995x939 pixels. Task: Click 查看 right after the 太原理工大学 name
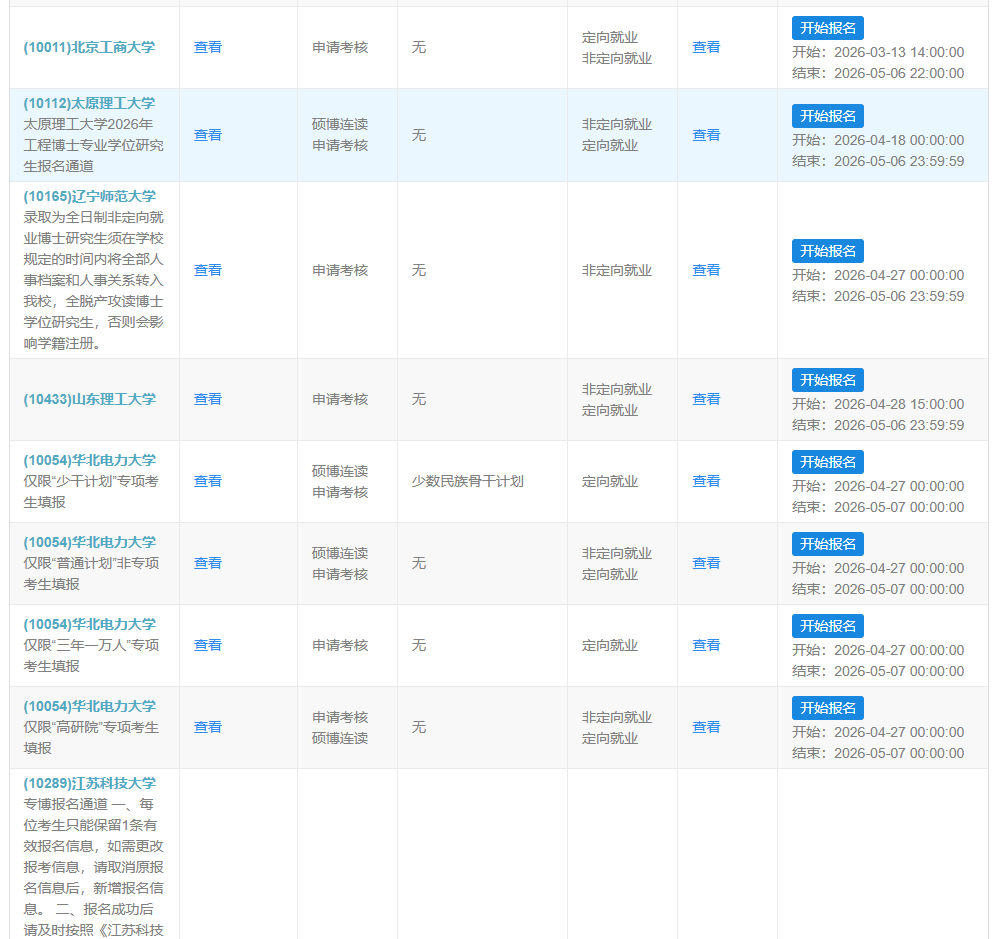(208, 135)
